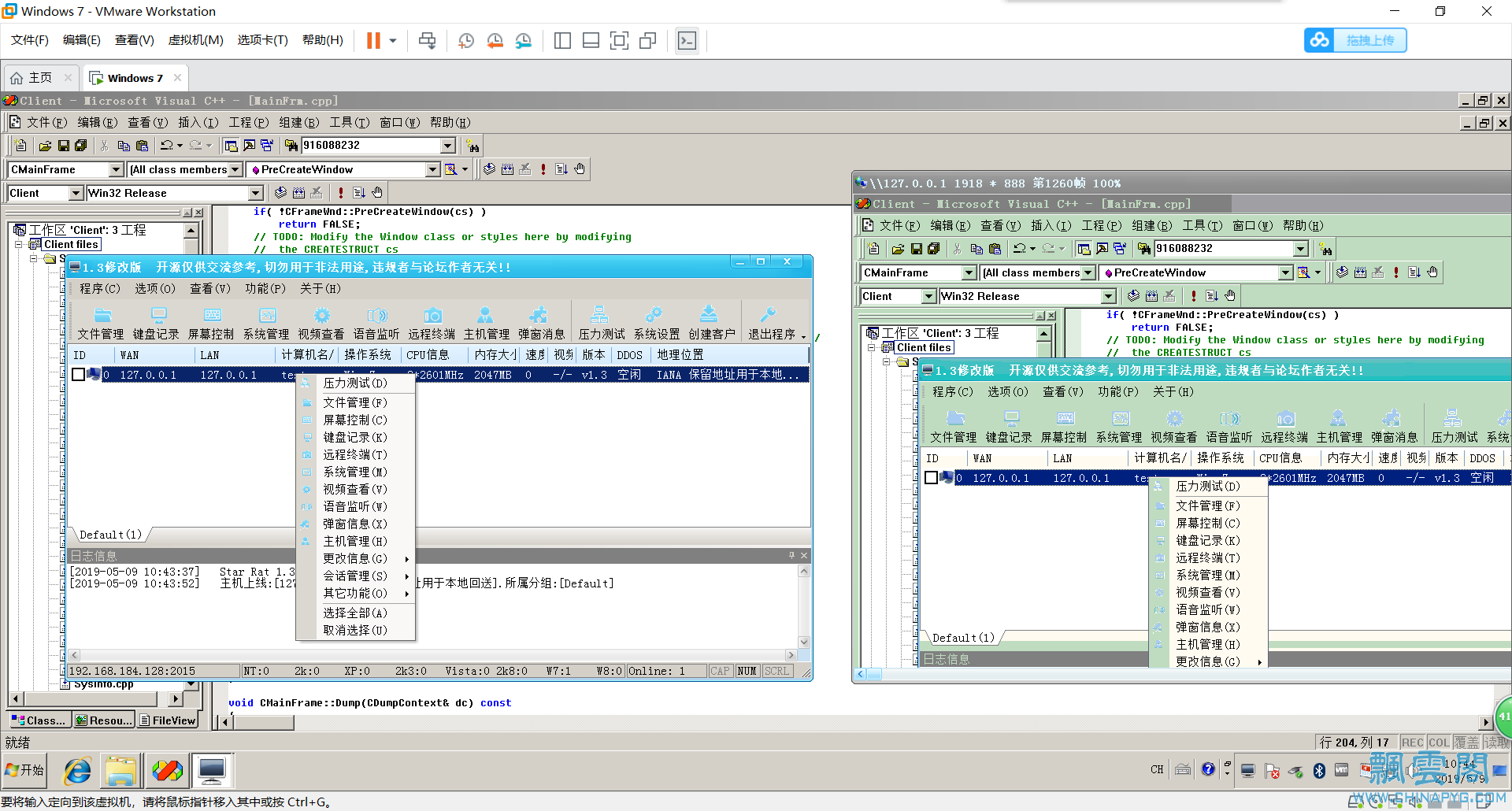This screenshot has height=811, width=1512.
Task: Switch to ClassView tab in workspace pane
Action: (x=39, y=720)
